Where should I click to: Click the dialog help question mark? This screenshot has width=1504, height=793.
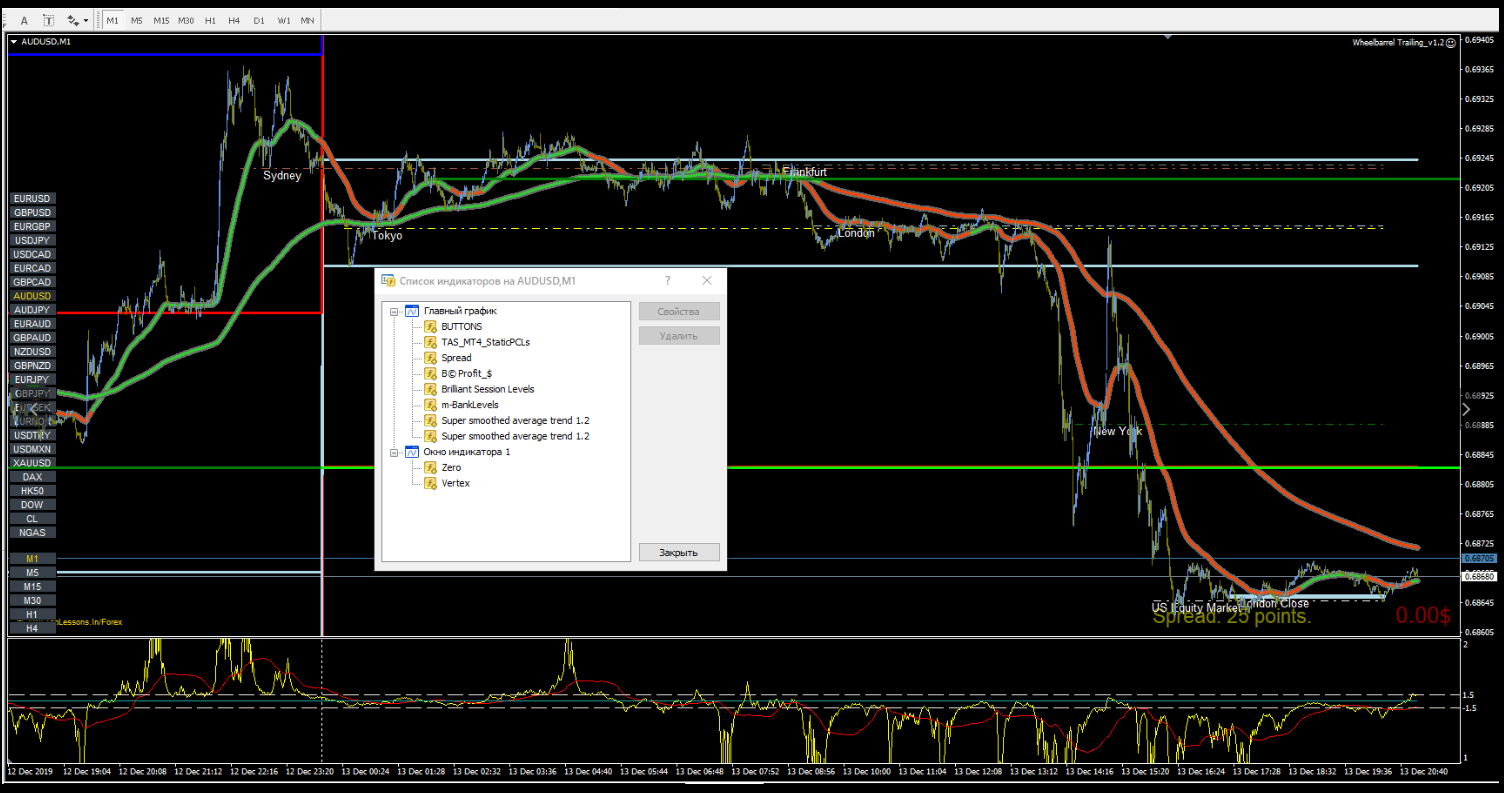(x=668, y=281)
